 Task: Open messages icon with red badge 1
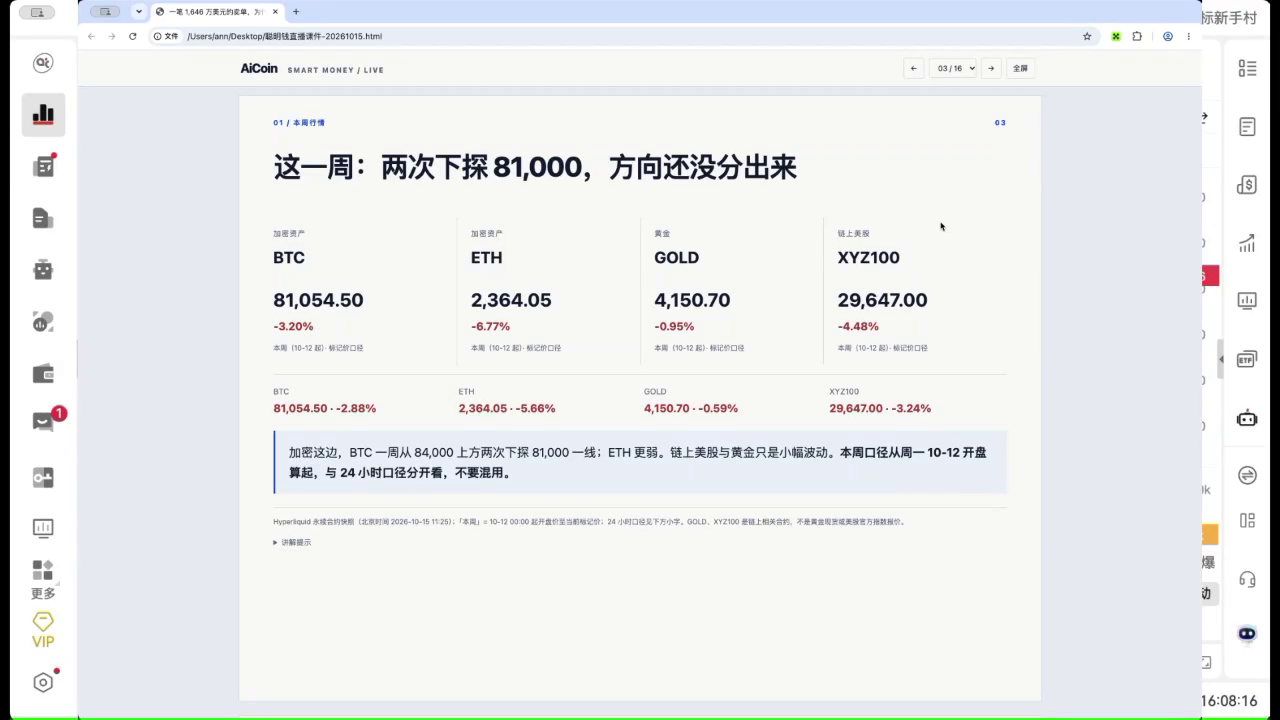[x=45, y=421]
